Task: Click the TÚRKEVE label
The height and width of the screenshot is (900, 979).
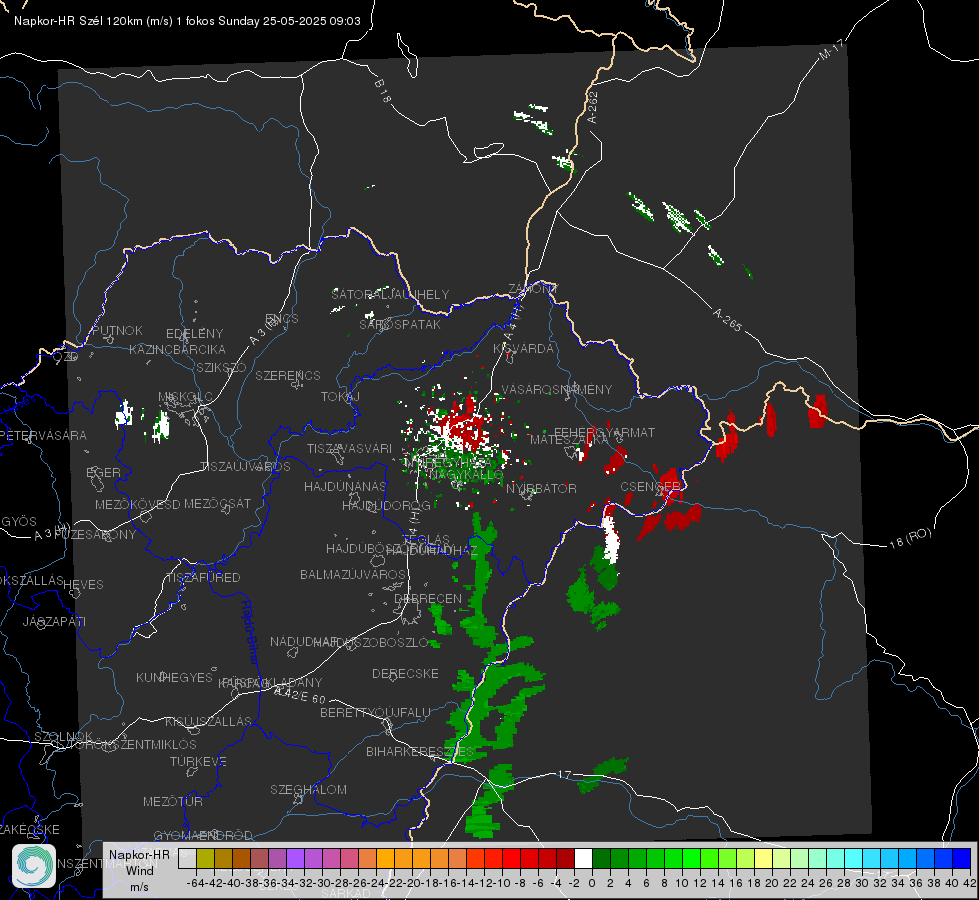Action: (x=199, y=761)
